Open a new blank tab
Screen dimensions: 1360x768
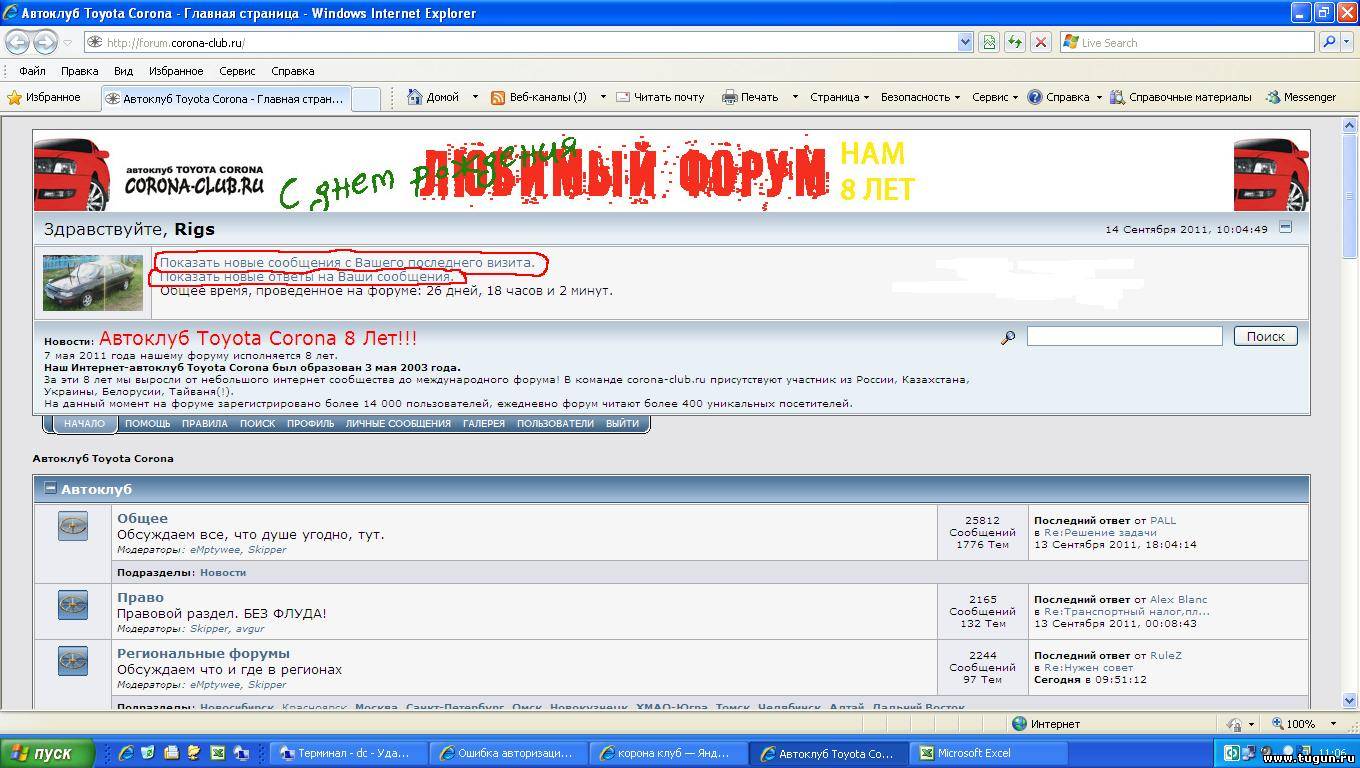367,98
